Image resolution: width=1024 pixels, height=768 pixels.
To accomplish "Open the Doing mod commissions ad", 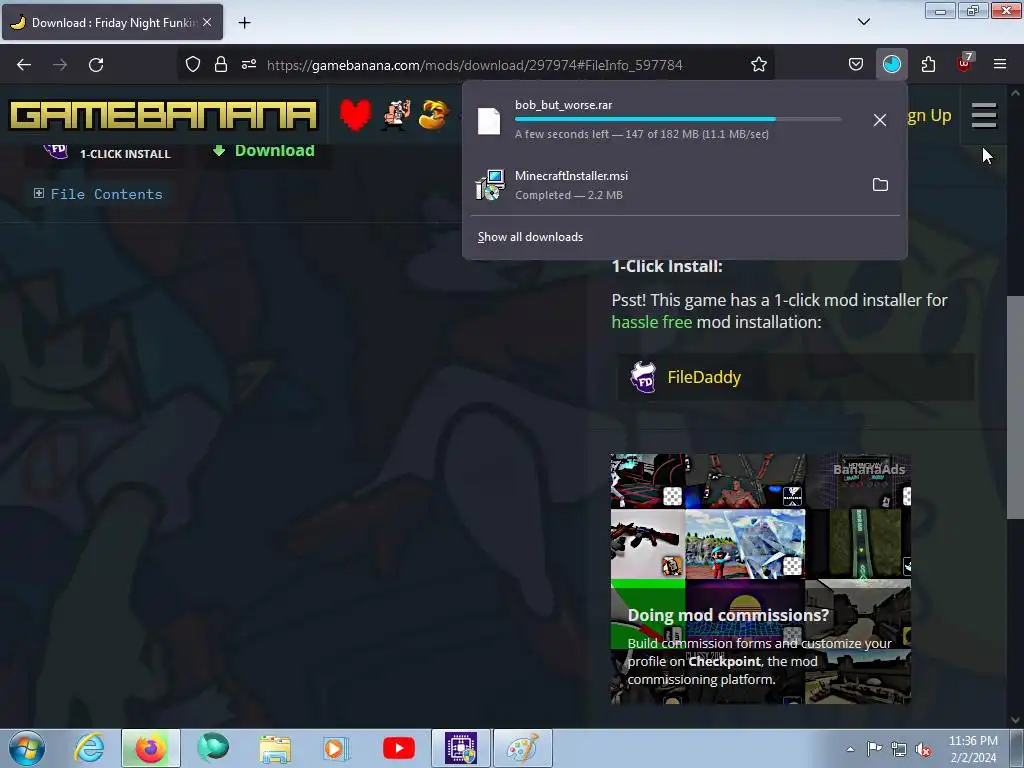I will pos(761,579).
